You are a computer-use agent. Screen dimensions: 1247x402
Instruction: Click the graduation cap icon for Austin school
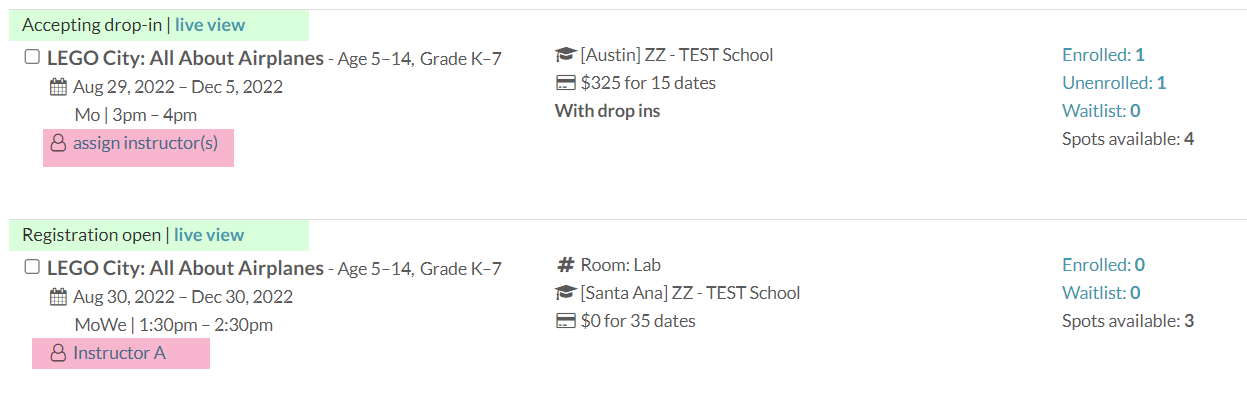pos(565,55)
